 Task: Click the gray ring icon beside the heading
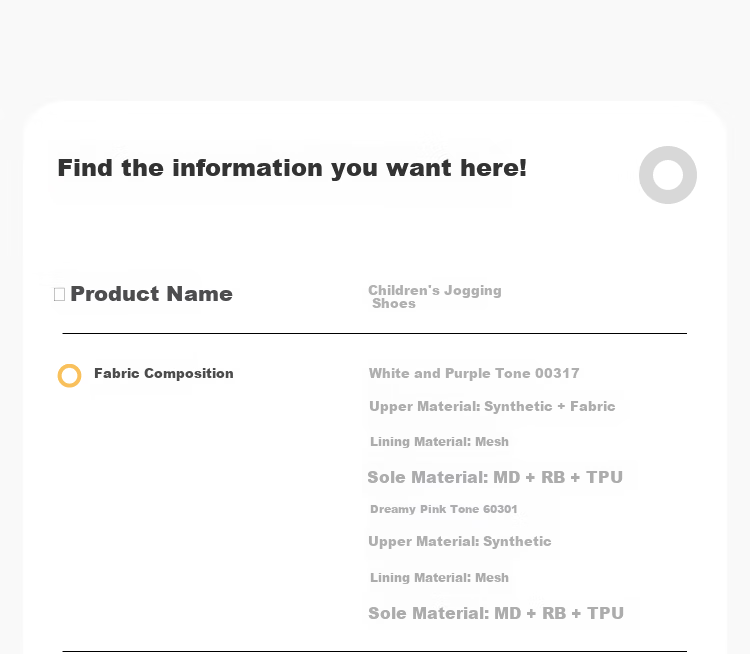(x=668, y=175)
